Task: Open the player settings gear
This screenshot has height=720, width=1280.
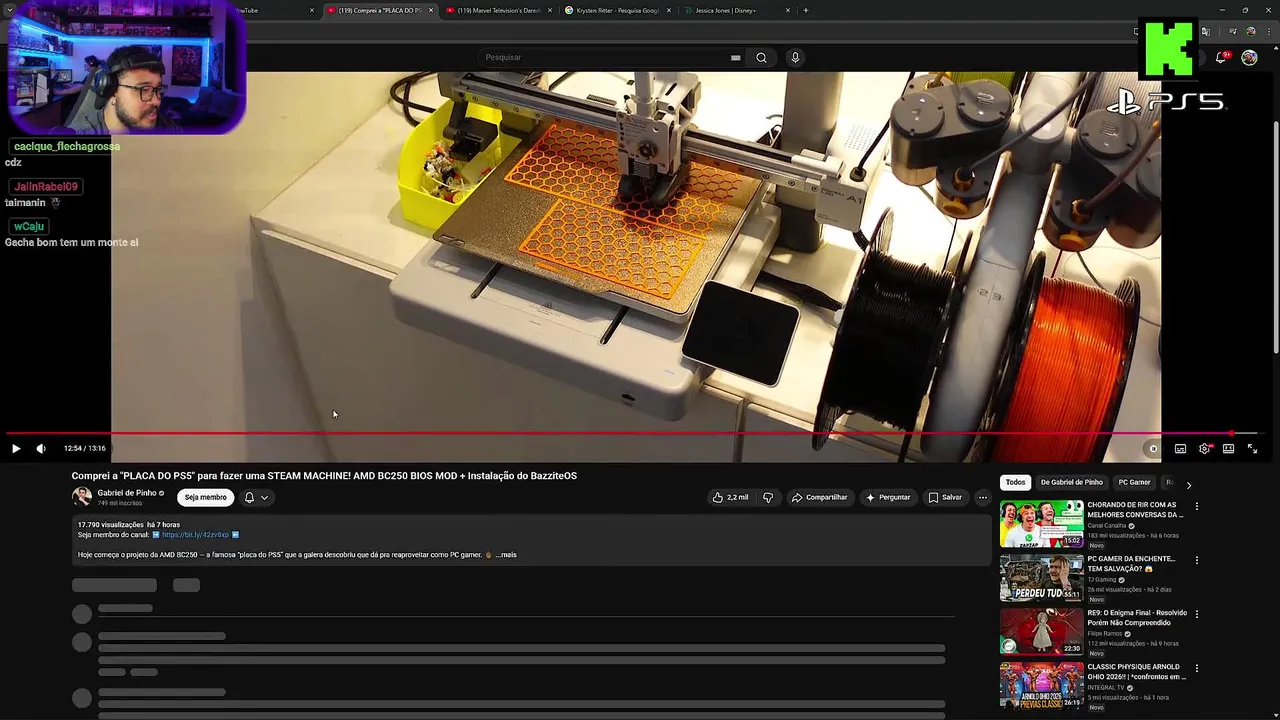Action: (1204, 449)
